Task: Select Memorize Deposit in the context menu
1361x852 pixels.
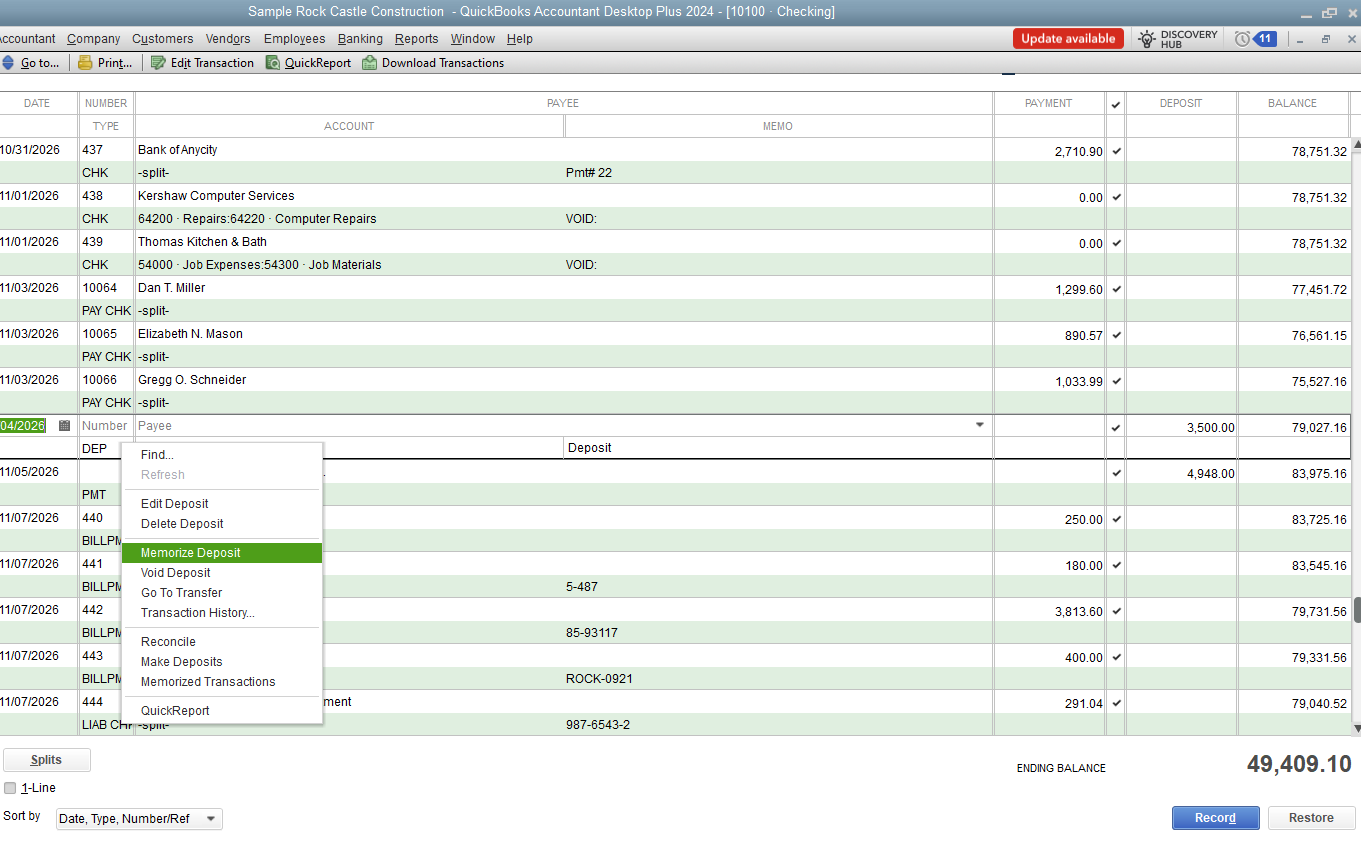Action: click(222, 553)
